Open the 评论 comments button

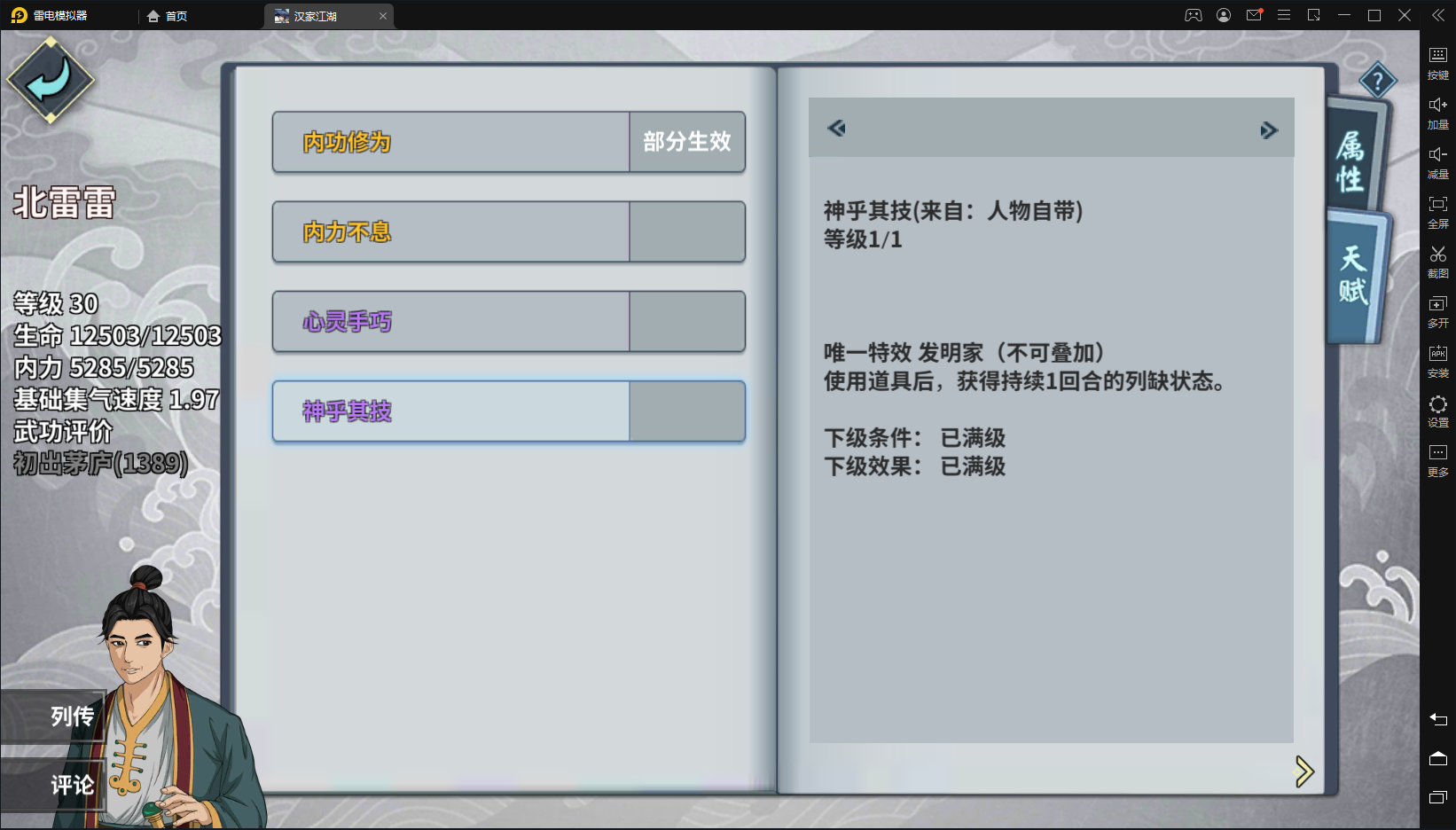point(53,785)
